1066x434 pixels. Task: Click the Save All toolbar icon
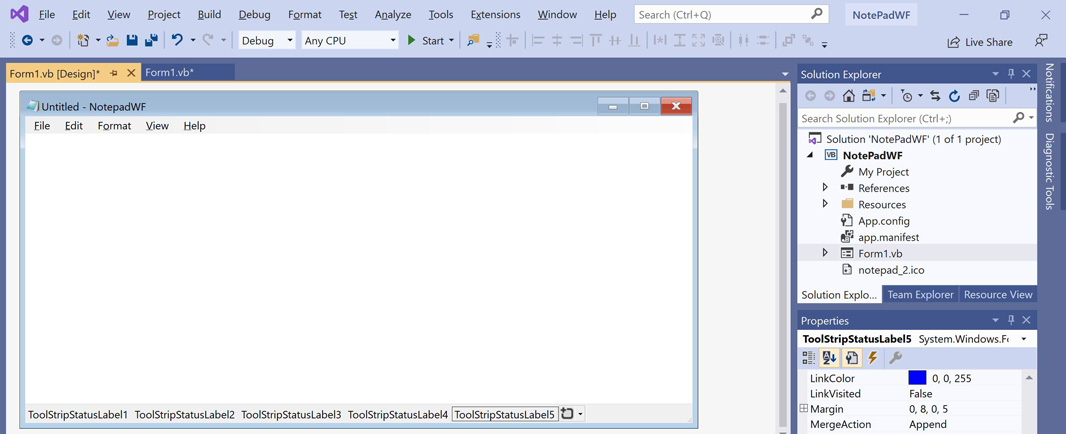151,41
